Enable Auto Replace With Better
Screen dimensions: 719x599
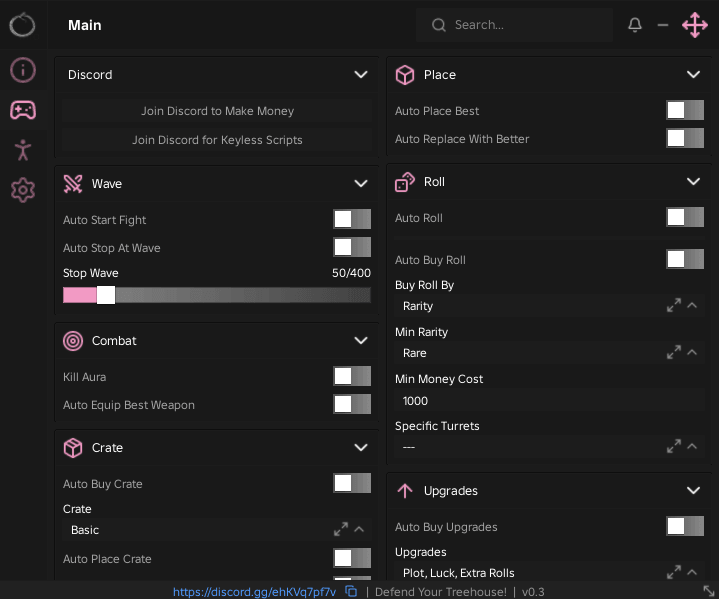tap(685, 138)
